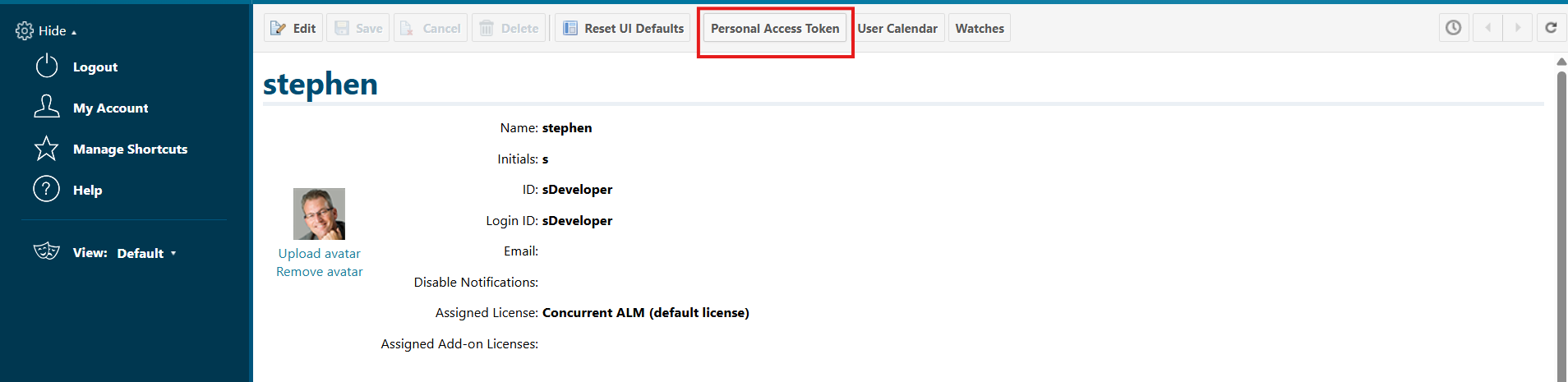Image resolution: width=1568 pixels, height=382 pixels.
Task: Click the Remove avatar link
Action: pos(319,272)
